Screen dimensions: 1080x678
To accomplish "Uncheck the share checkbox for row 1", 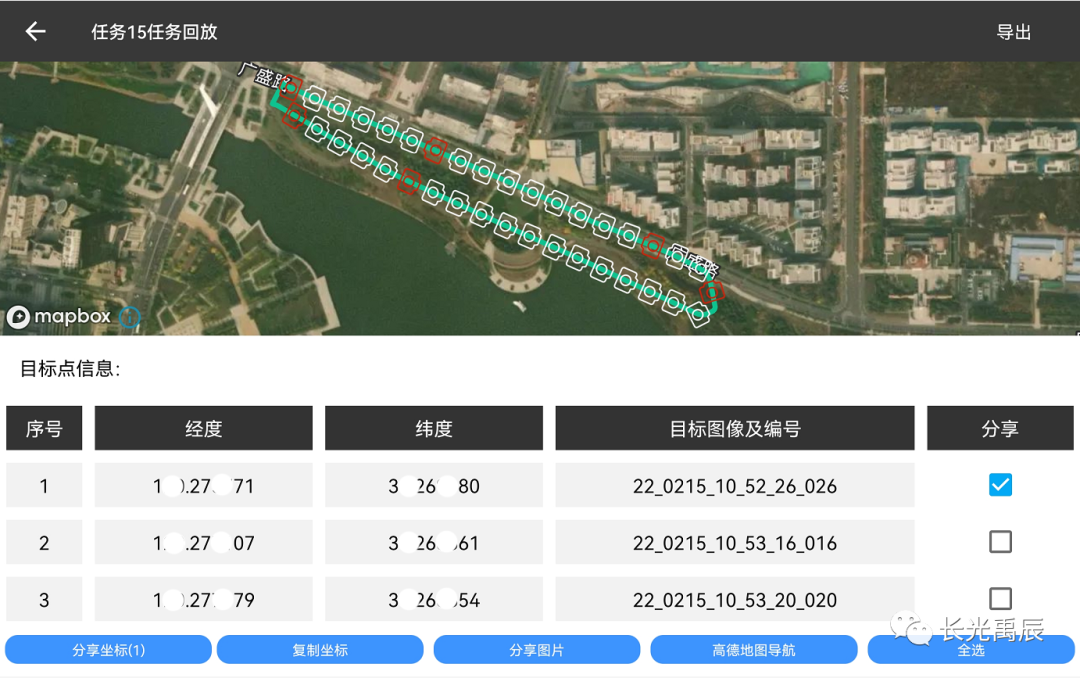I will click(x=1000, y=485).
